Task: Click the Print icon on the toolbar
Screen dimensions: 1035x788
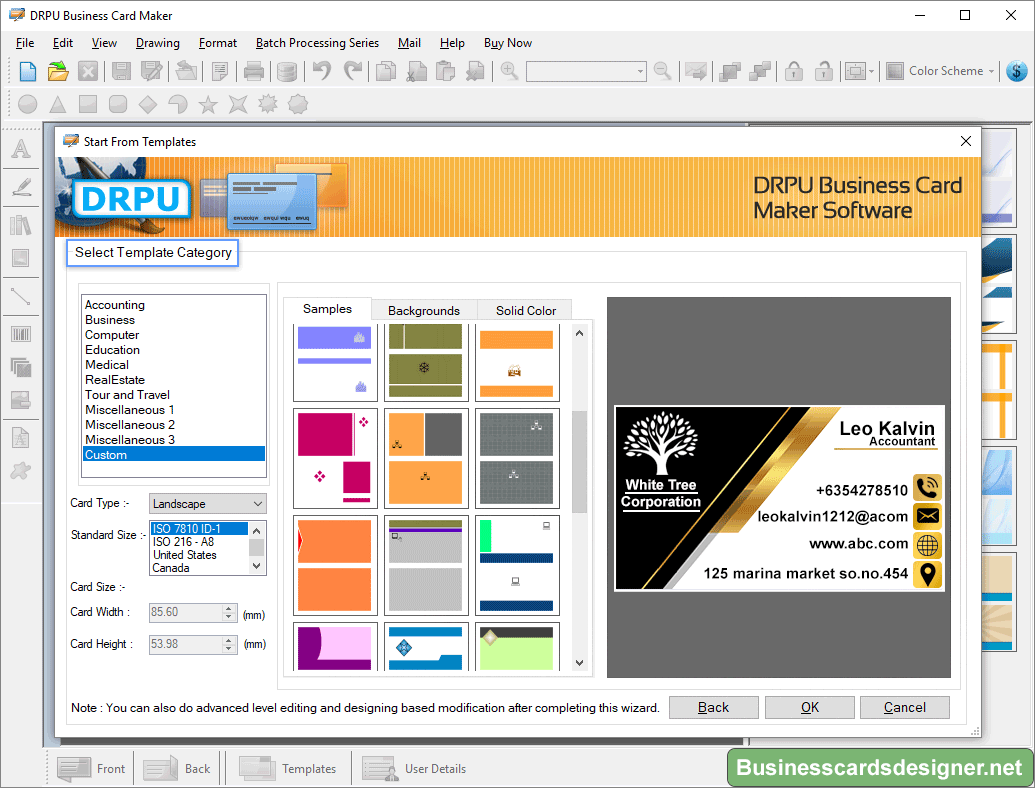Action: pyautogui.click(x=253, y=71)
